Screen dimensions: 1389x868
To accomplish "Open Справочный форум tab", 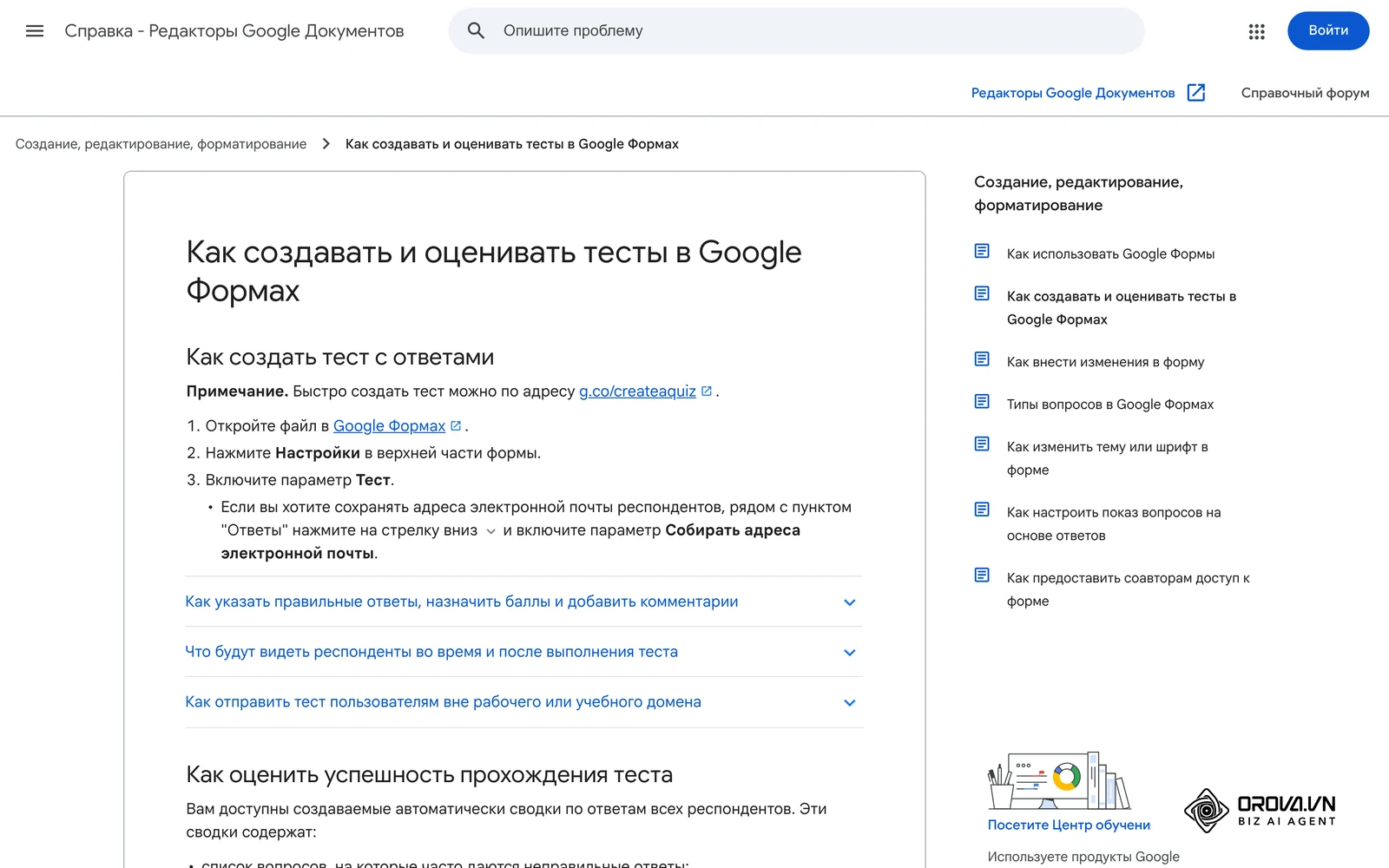I will point(1305,93).
